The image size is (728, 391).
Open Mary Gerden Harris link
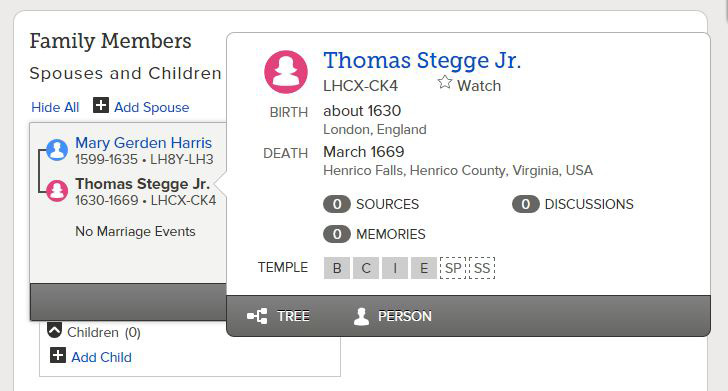pyautogui.click(x=143, y=143)
